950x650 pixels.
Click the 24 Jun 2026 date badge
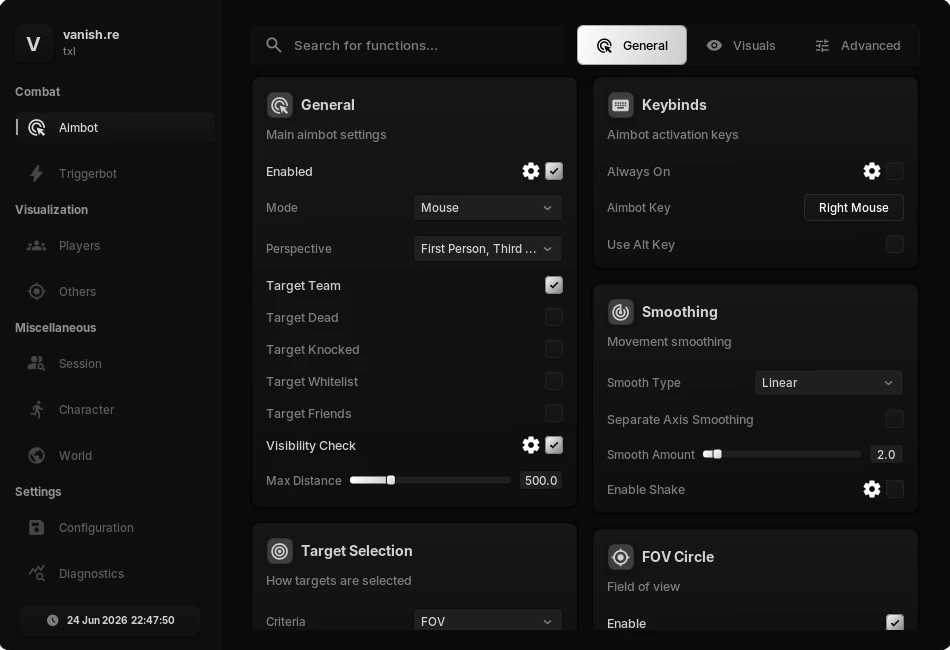(x=110, y=620)
